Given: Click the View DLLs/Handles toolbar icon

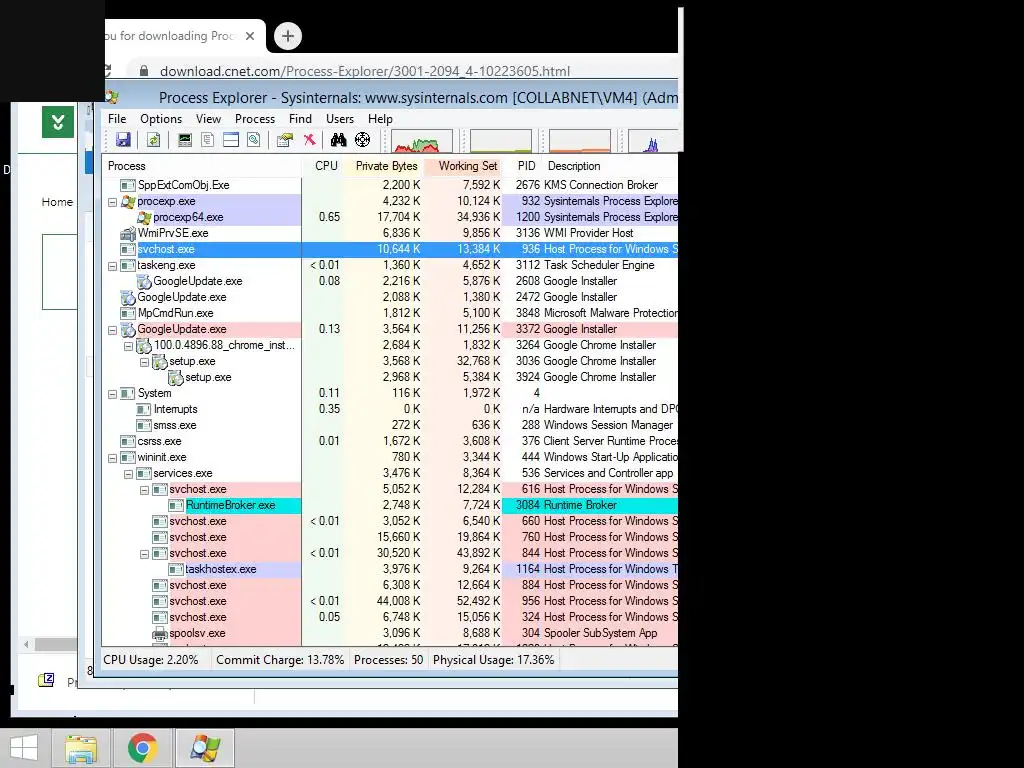Looking at the screenshot, I should [253, 140].
